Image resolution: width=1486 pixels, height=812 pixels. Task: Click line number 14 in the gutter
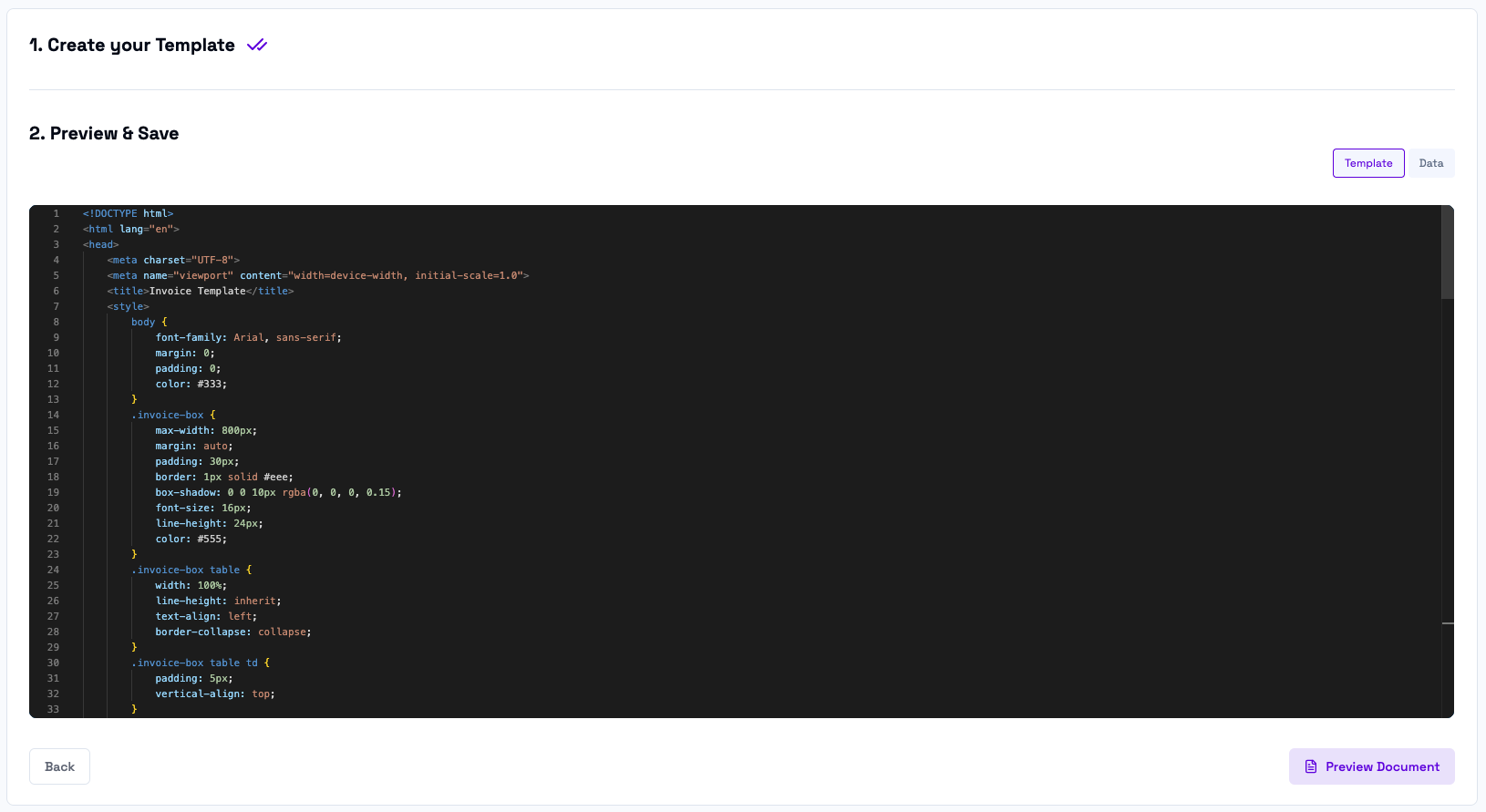coord(53,415)
